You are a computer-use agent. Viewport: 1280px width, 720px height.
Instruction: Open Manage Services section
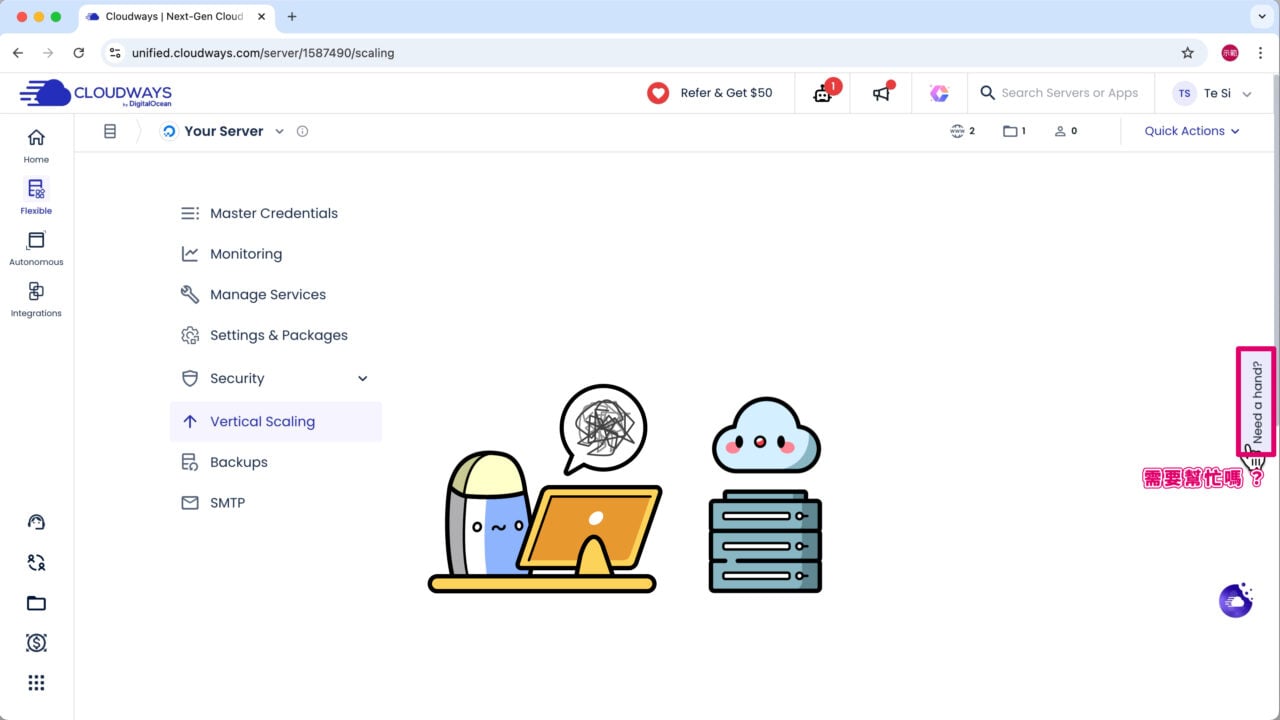267,295
